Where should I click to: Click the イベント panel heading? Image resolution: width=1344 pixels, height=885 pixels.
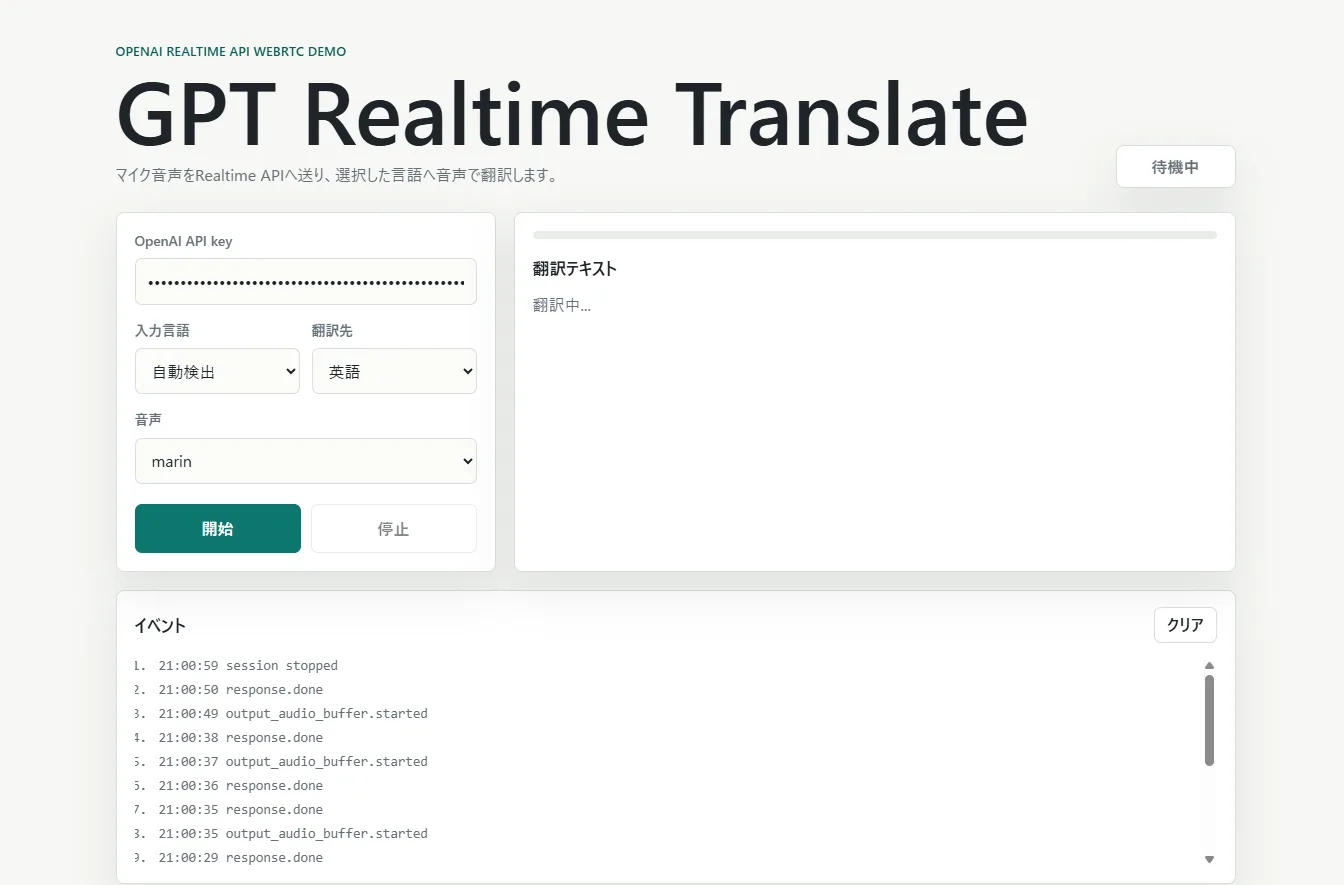(160, 626)
